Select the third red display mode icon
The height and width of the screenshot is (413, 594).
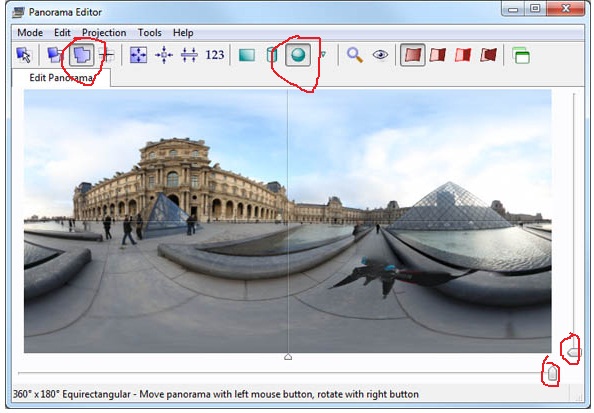(463, 55)
